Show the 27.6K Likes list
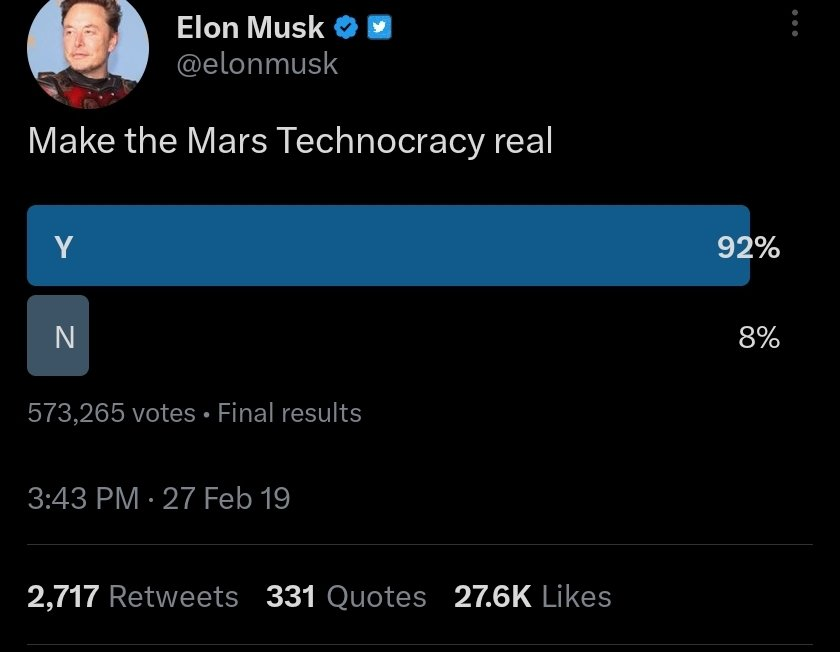This screenshot has height=652, width=840. click(532, 597)
